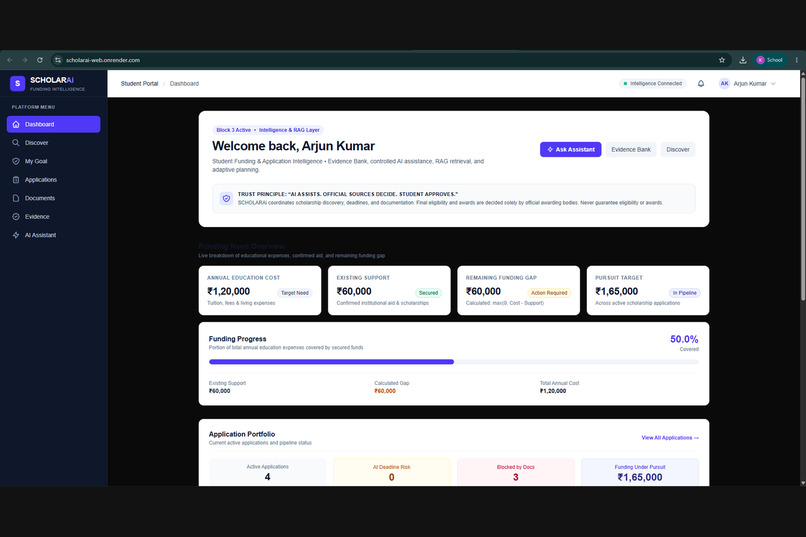Viewport: 806px width, 537px height.
Task: Click the Remaining Funding Gap ₹60,000 value
Action: pyautogui.click(x=483, y=291)
